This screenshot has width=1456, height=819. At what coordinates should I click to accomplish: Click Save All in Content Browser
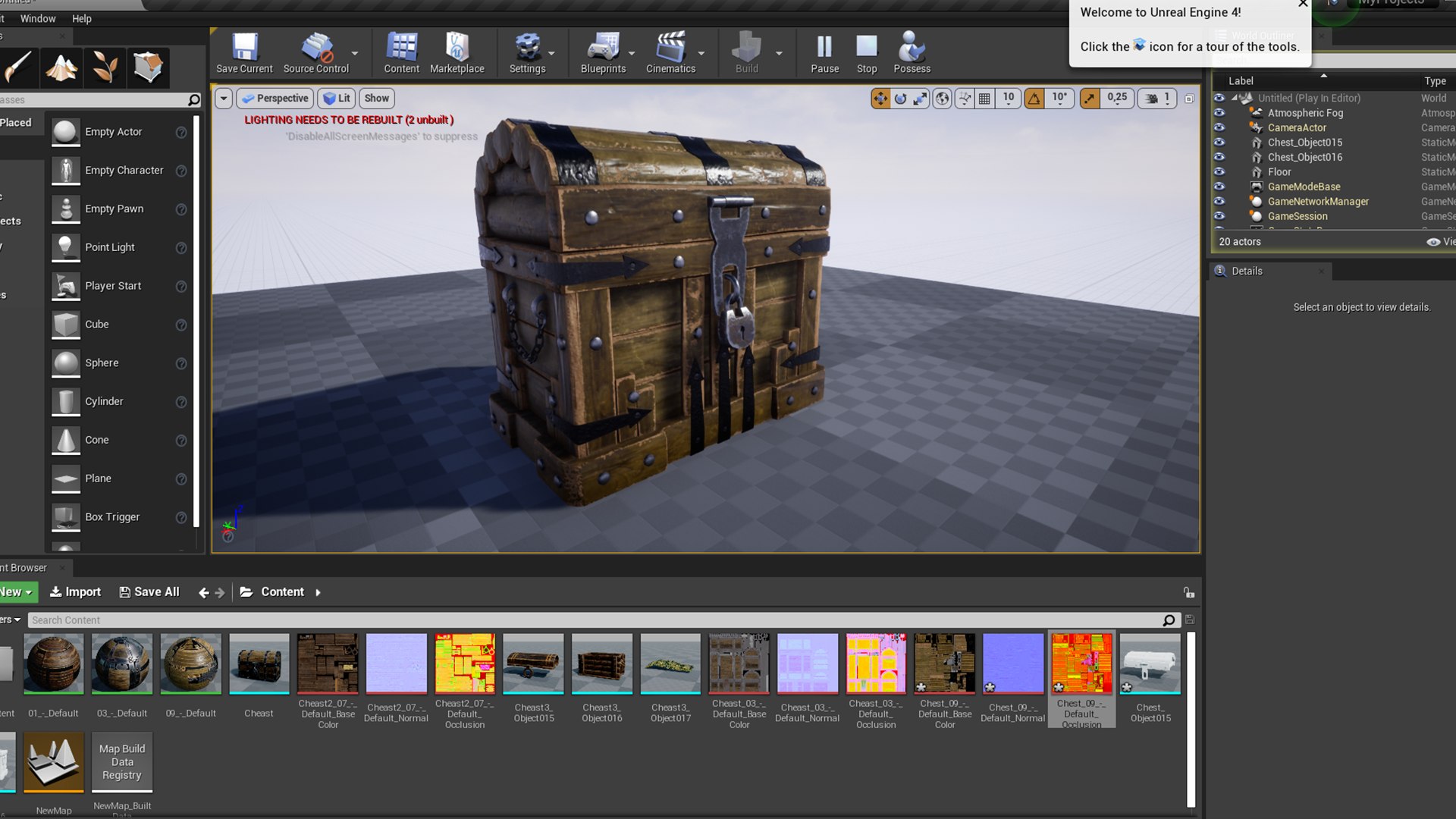click(x=149, y=591)
